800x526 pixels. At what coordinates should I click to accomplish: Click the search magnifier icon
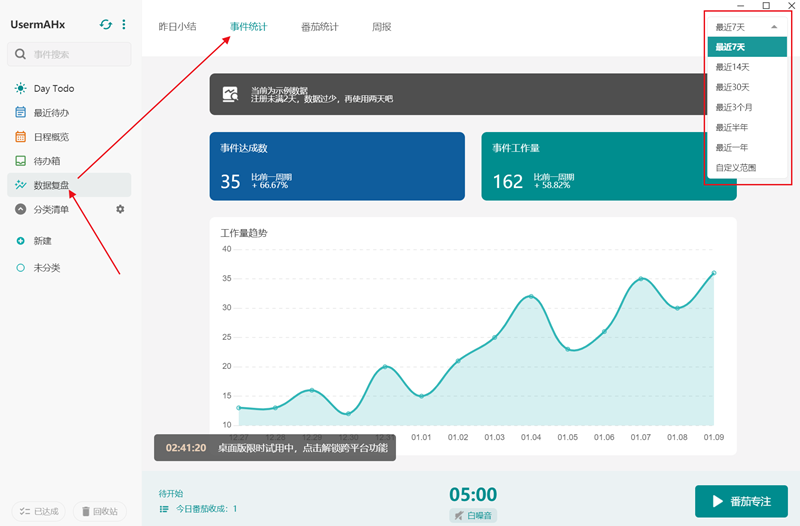pos(20,54)
